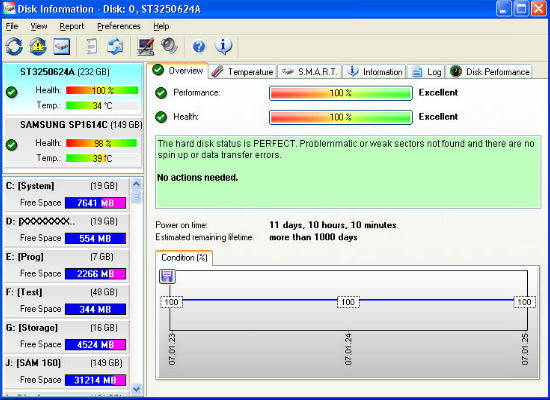Click the refresh arrows toolbar icon
This screenshot has width=550, height=400.
(14, 46)
